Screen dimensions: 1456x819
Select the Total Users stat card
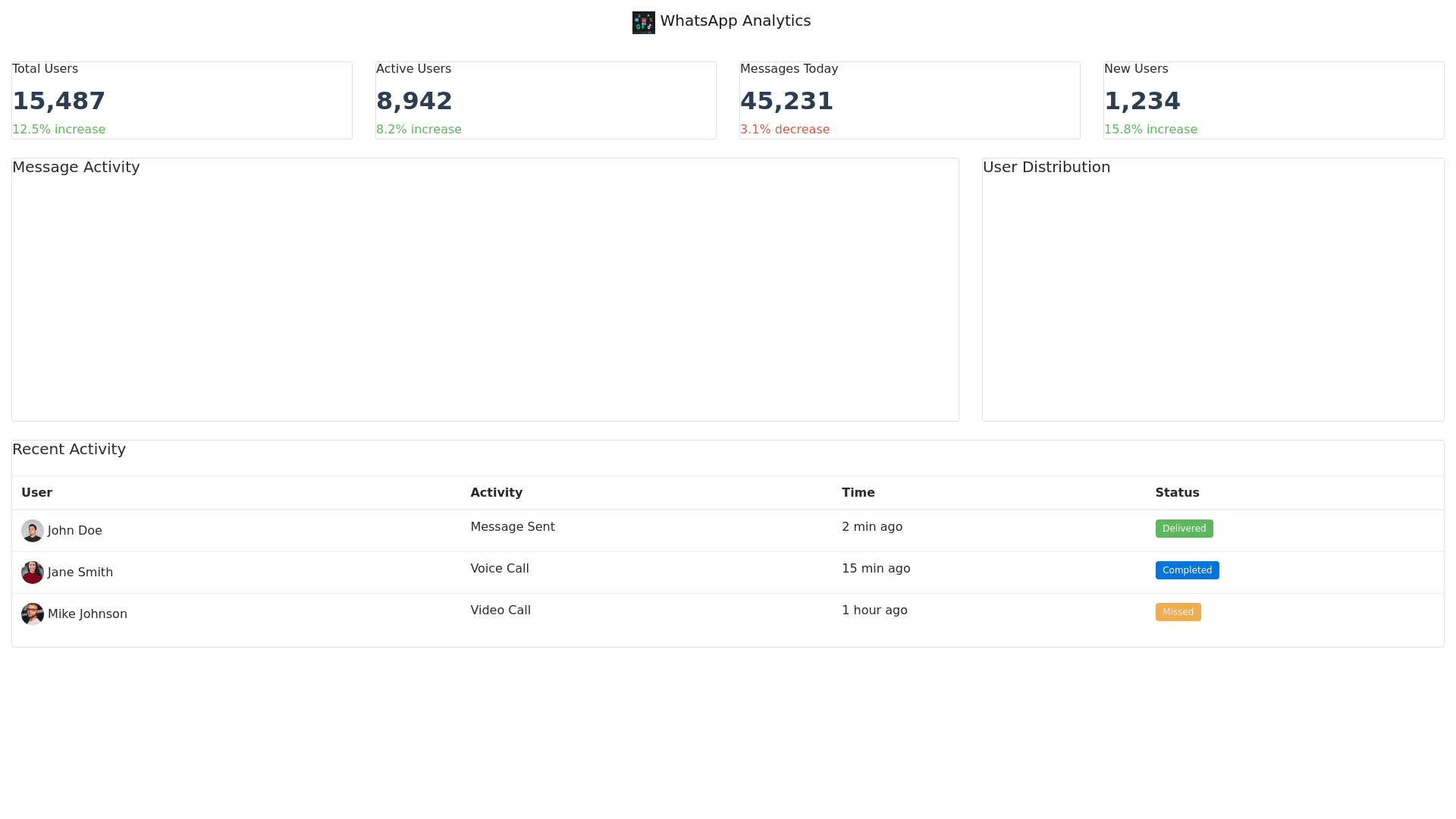coord(182,100)
